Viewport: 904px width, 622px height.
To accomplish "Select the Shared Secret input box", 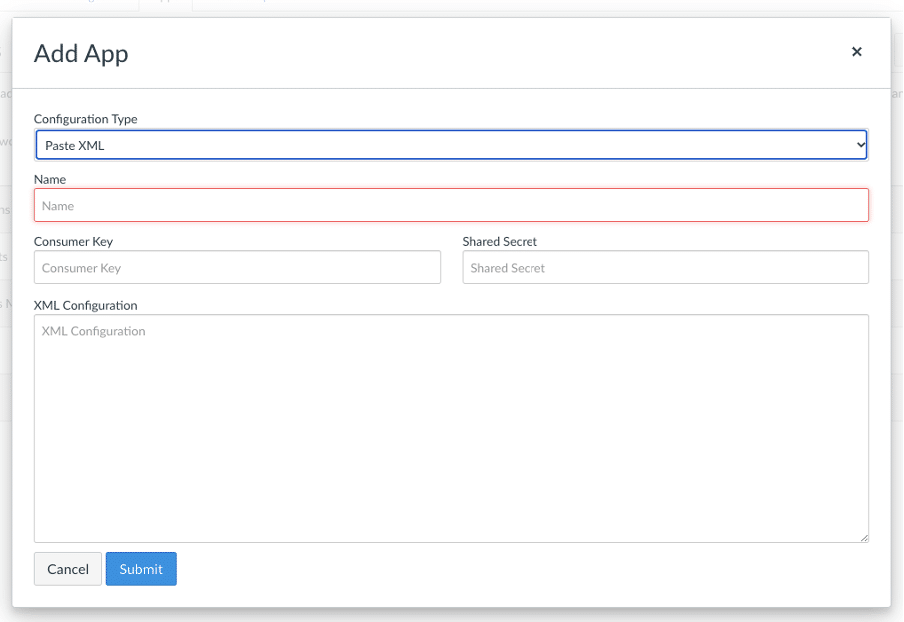I will (665, 268).
